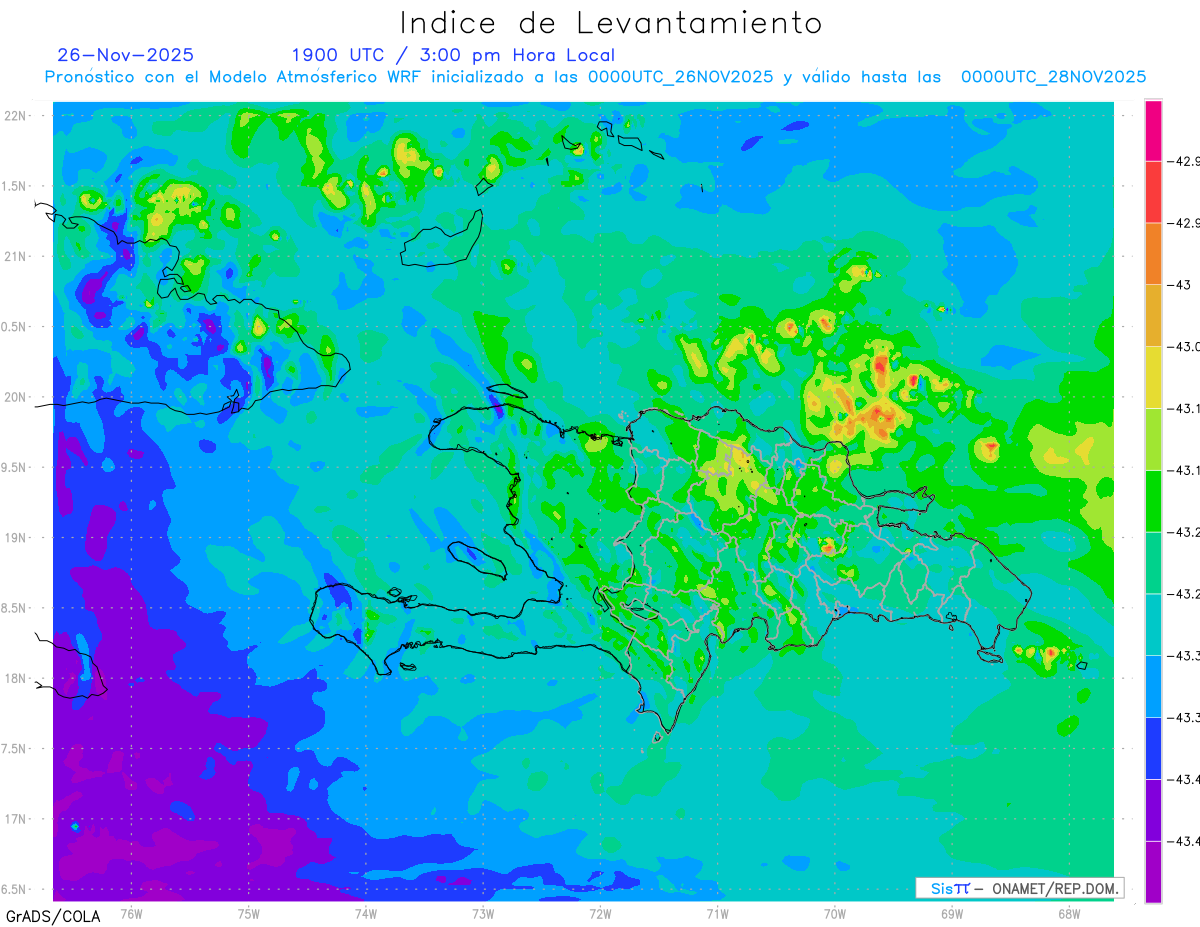The width and height of the screenshot is (1200, 927).
Task: Click the '73W' longitude label
Action: pos(483,913)
